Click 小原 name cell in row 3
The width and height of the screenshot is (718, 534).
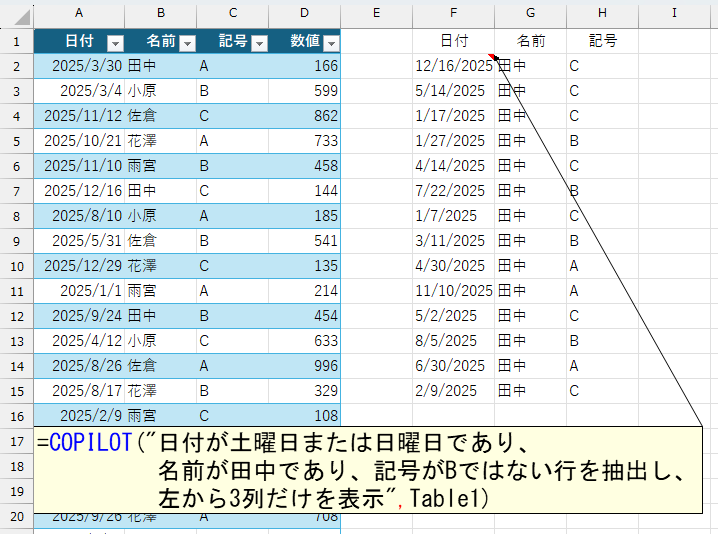(161, 91)
